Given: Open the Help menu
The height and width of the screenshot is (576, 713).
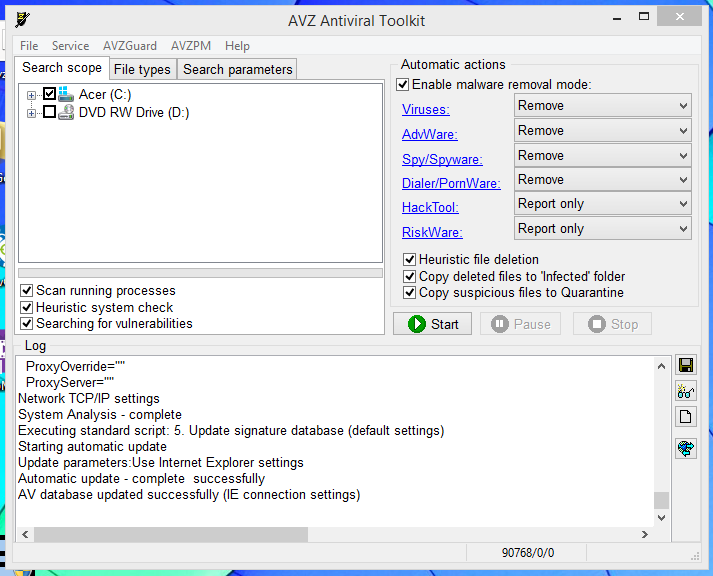Looking at the screenshot, I should click(x=237, y=46).
